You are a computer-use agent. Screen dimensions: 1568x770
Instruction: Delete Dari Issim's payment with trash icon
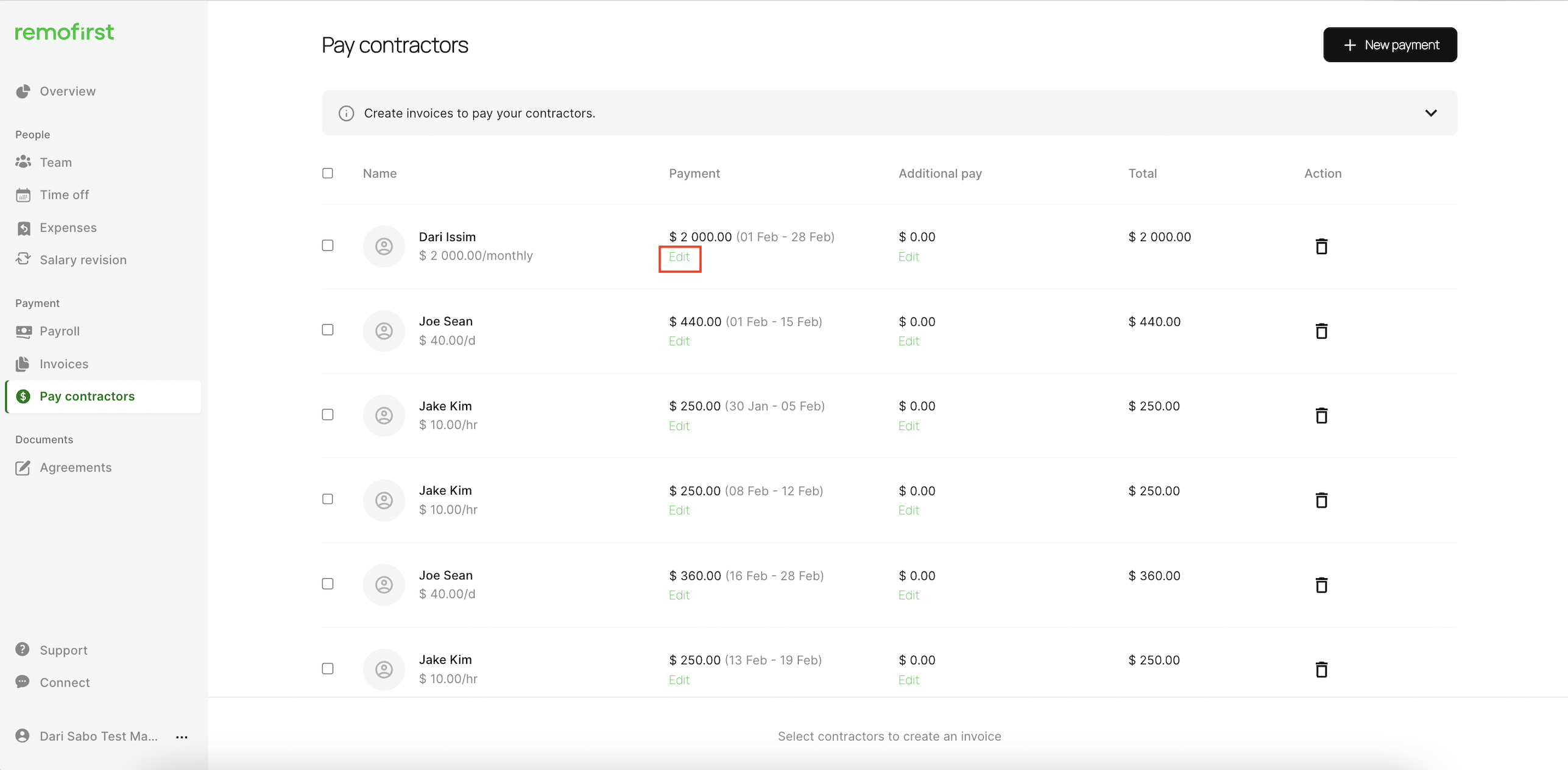click(1321, 246)
